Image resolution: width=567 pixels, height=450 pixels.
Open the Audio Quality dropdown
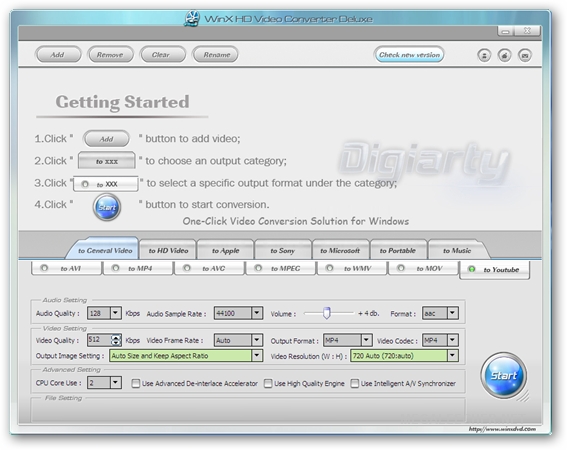pyautogui.click(x=116, y=313)
